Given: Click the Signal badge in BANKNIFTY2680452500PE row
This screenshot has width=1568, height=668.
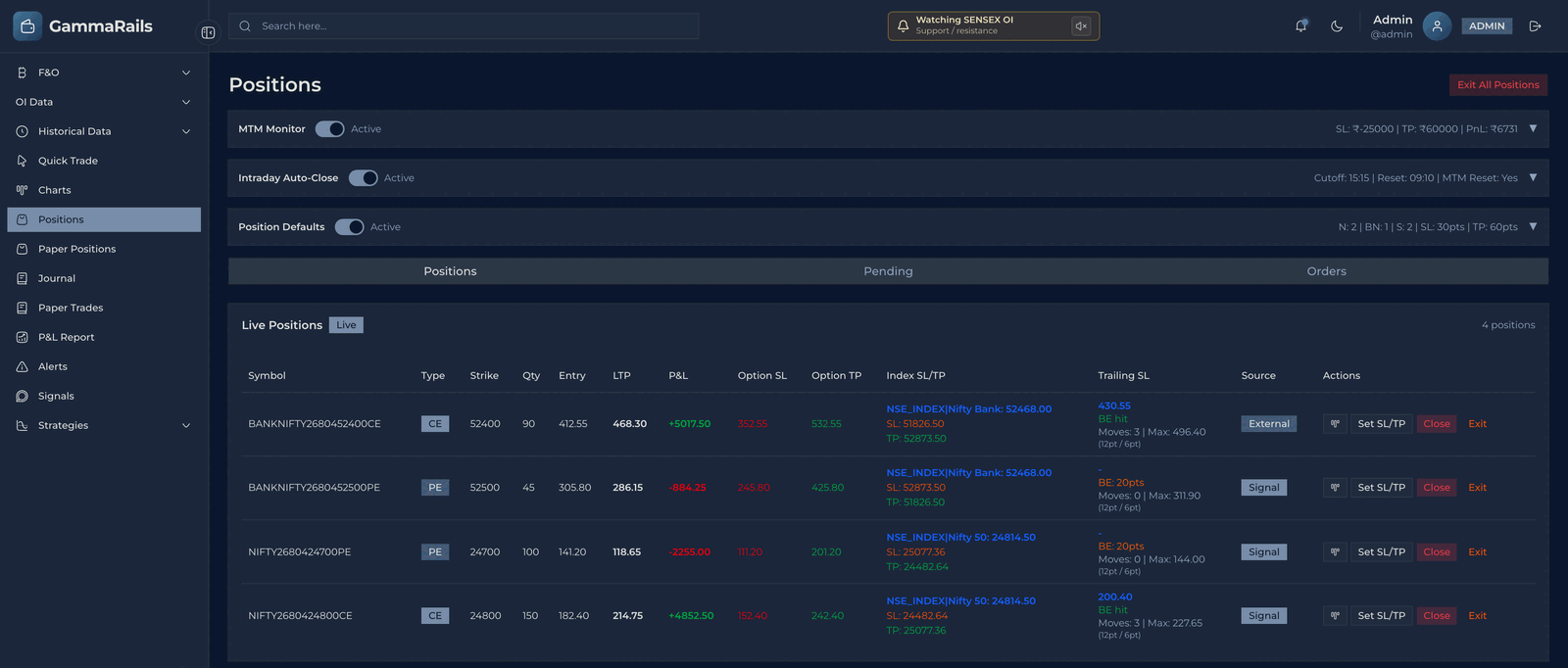Looking at the screenshot, I should click(1264, 488).
